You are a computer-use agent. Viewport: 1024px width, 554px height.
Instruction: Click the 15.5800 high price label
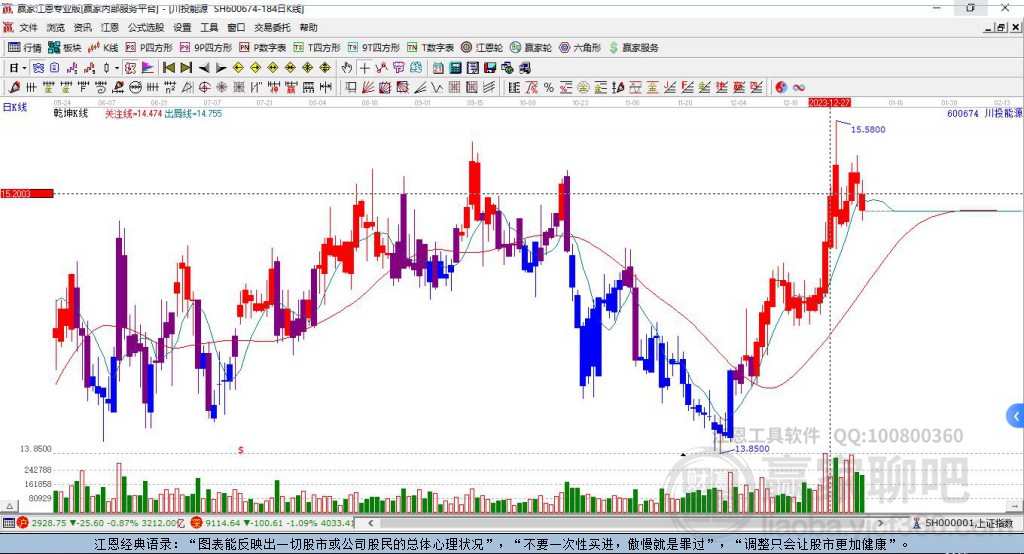[868, 129]
